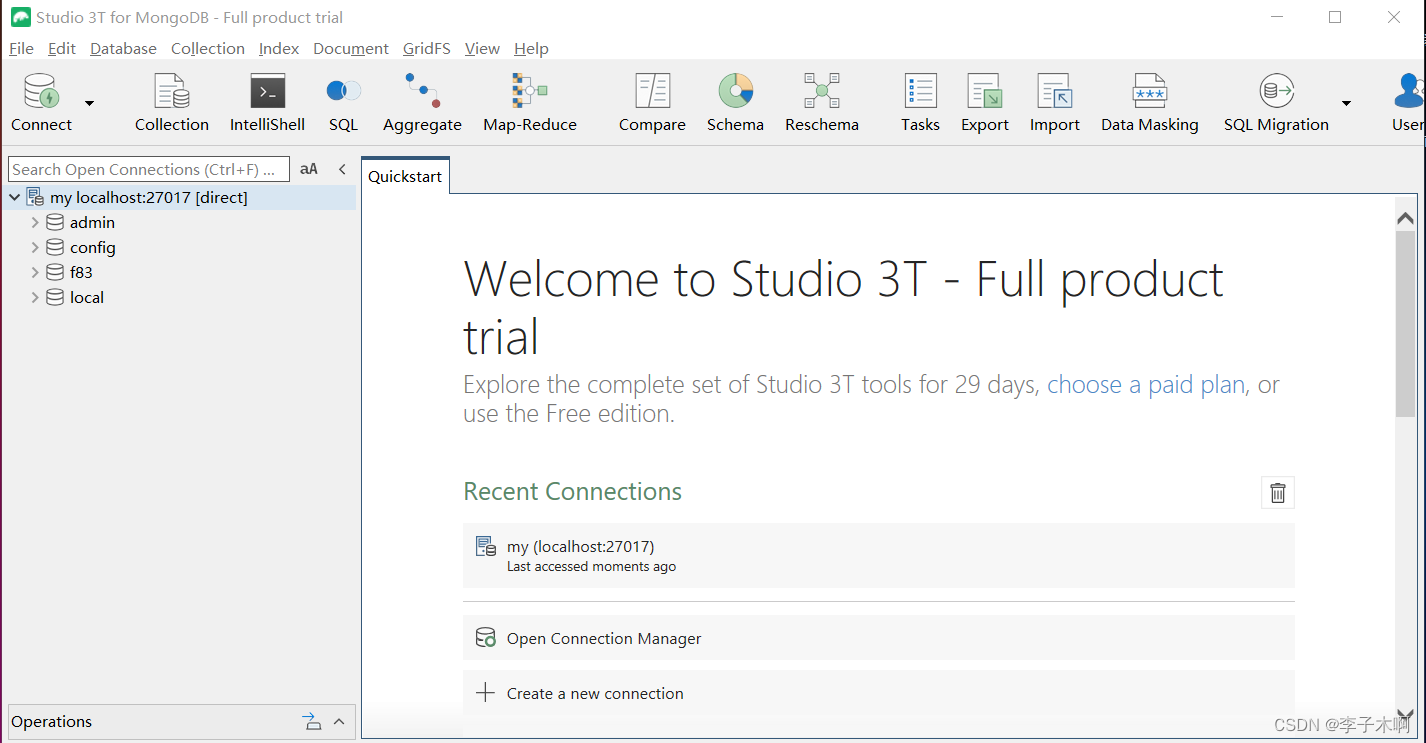Open the Document menu

[351, 48]
